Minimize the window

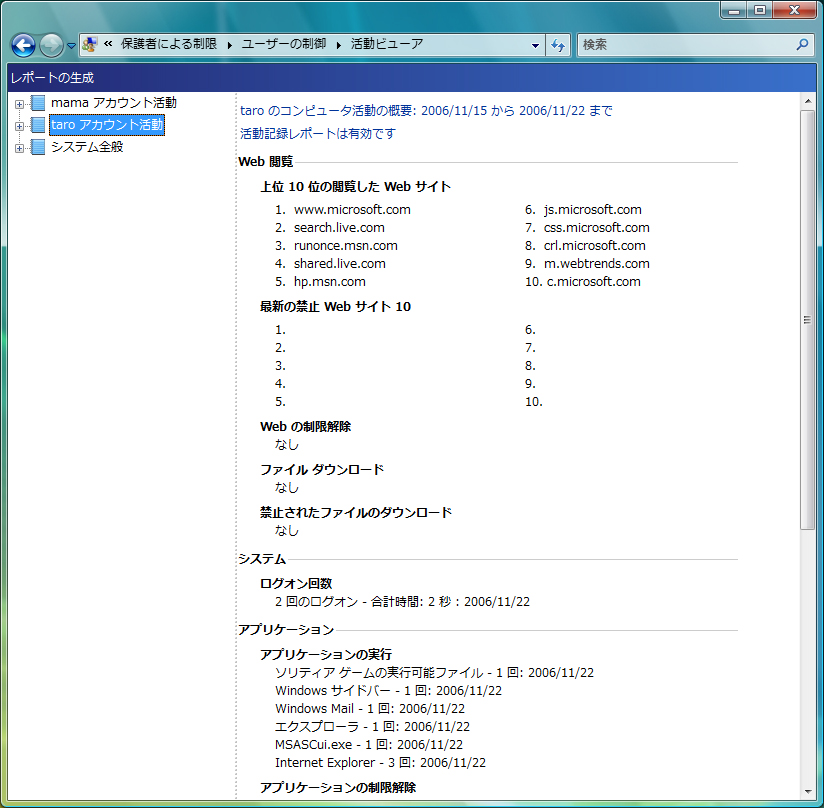[x=734, y=11]
